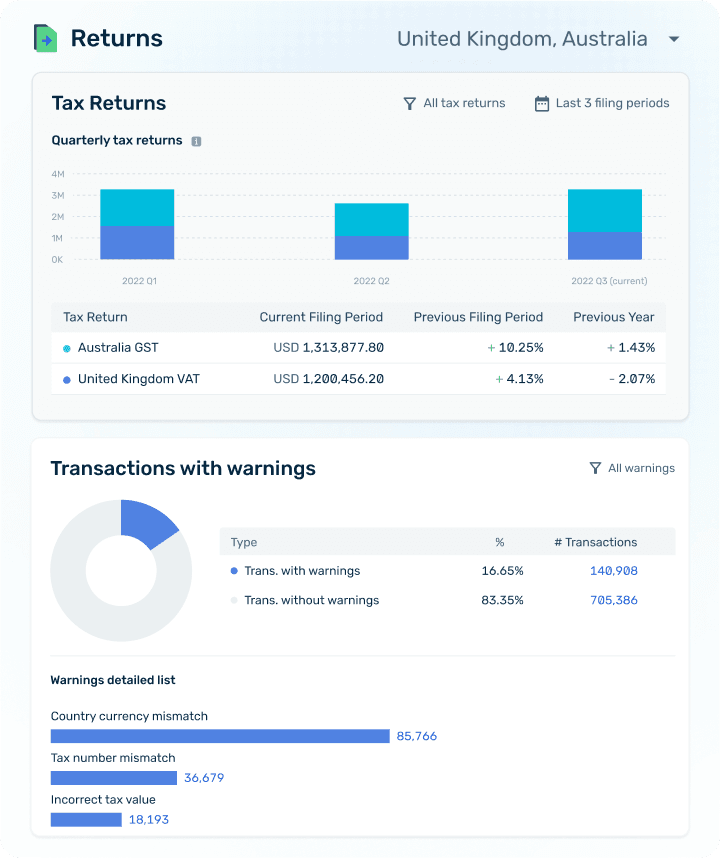Click the 2022 Q1 blue bar segment
The image size is (720, 858).
137,242
